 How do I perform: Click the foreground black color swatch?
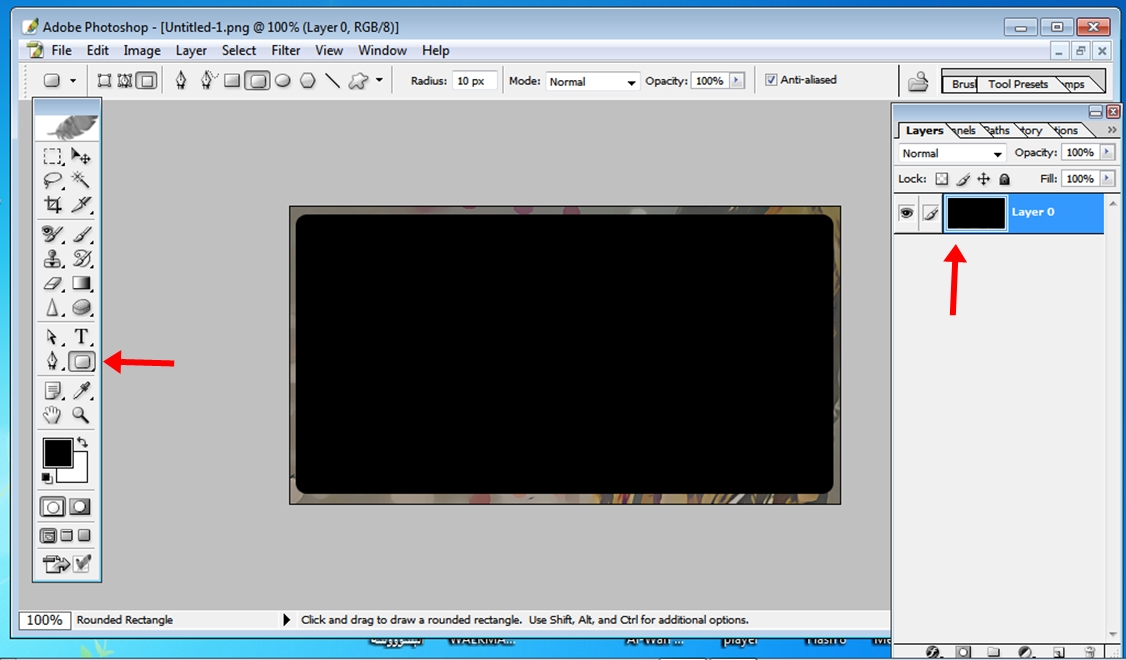(x=57, y=453)
